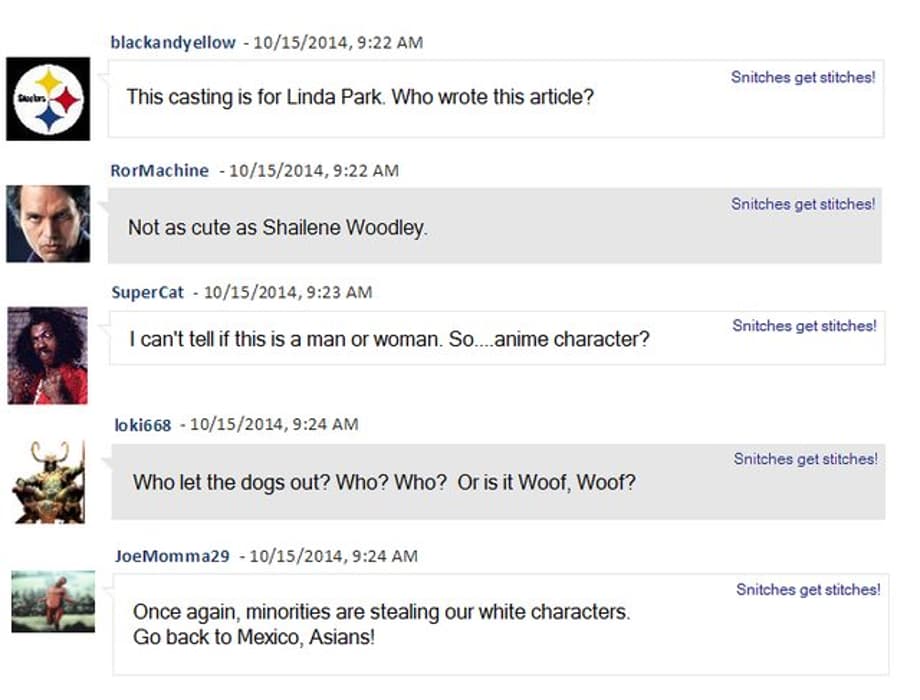Click loki668's horned-helmet avatar
920x700 pixels.
(48, 482)
